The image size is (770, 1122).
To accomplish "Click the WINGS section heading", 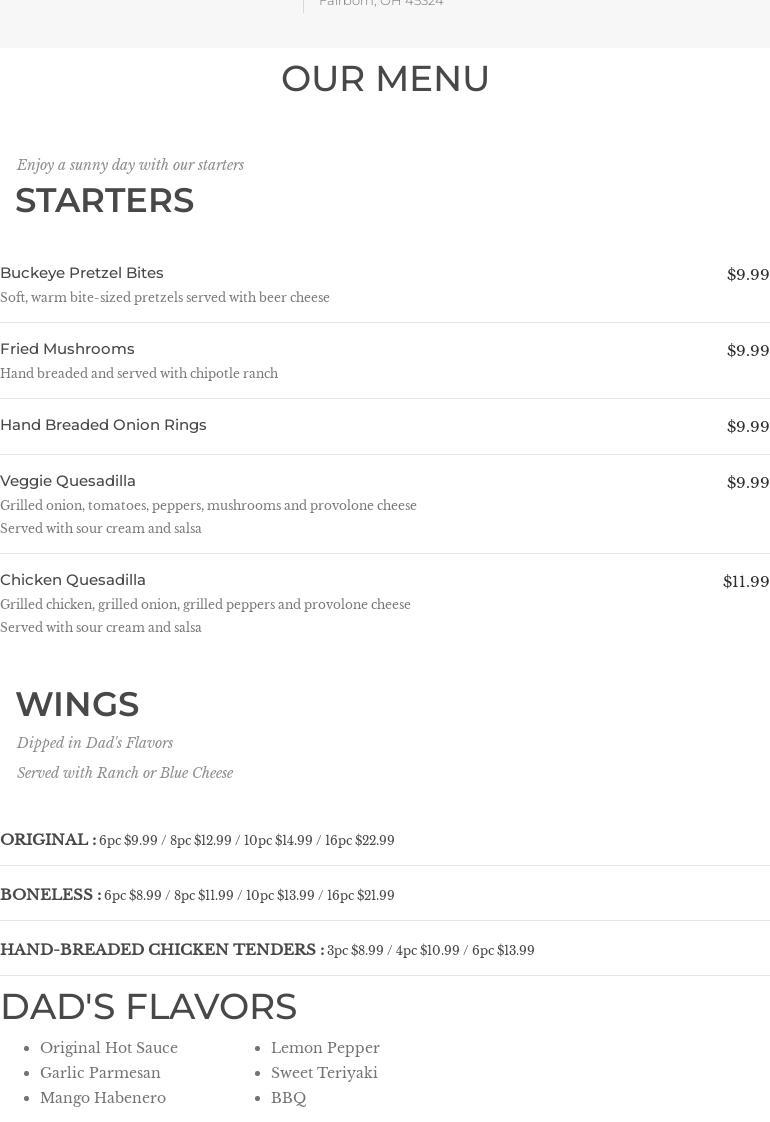I will [77, 704].
